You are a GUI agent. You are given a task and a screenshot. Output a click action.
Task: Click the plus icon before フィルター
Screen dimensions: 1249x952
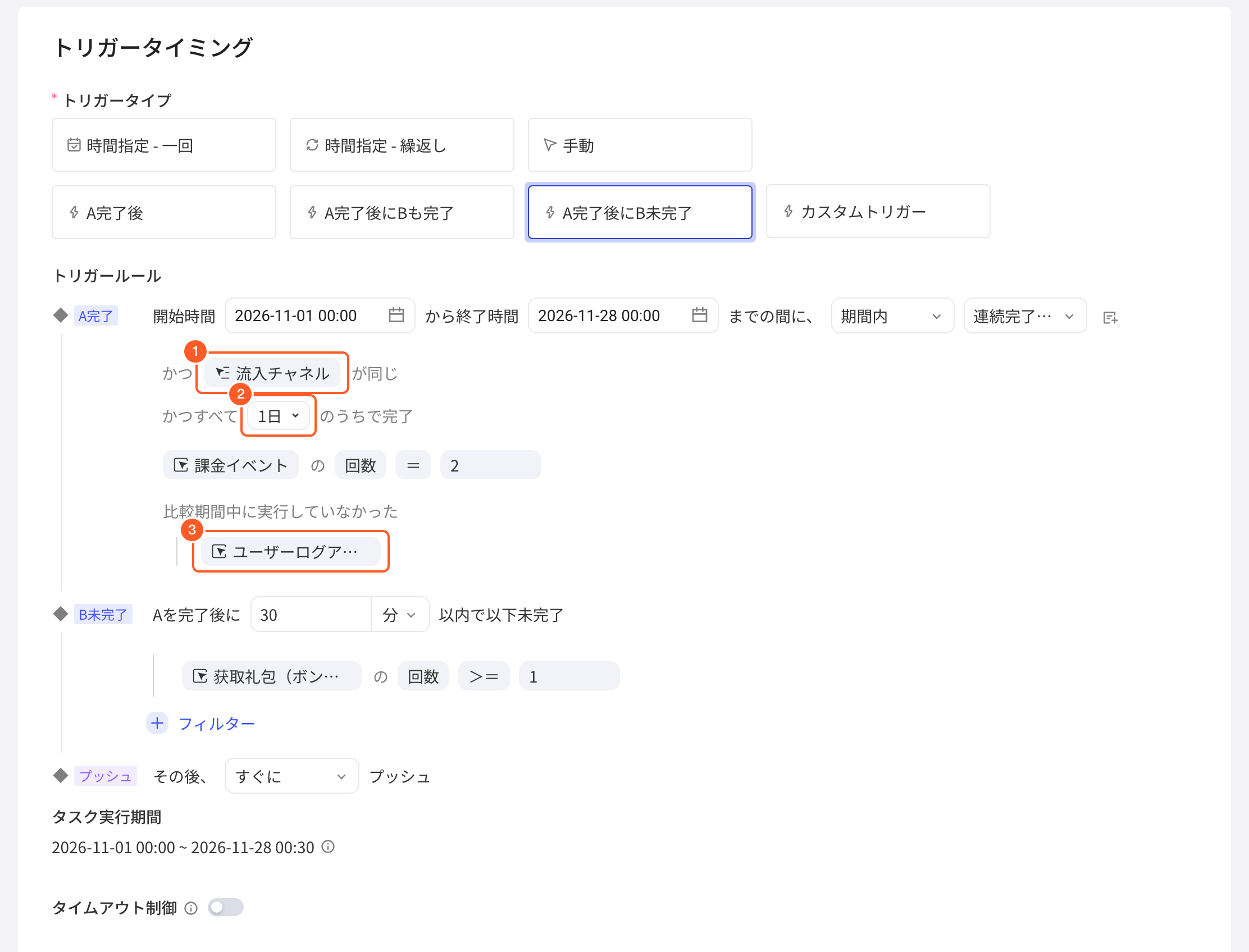coord(157,723)
